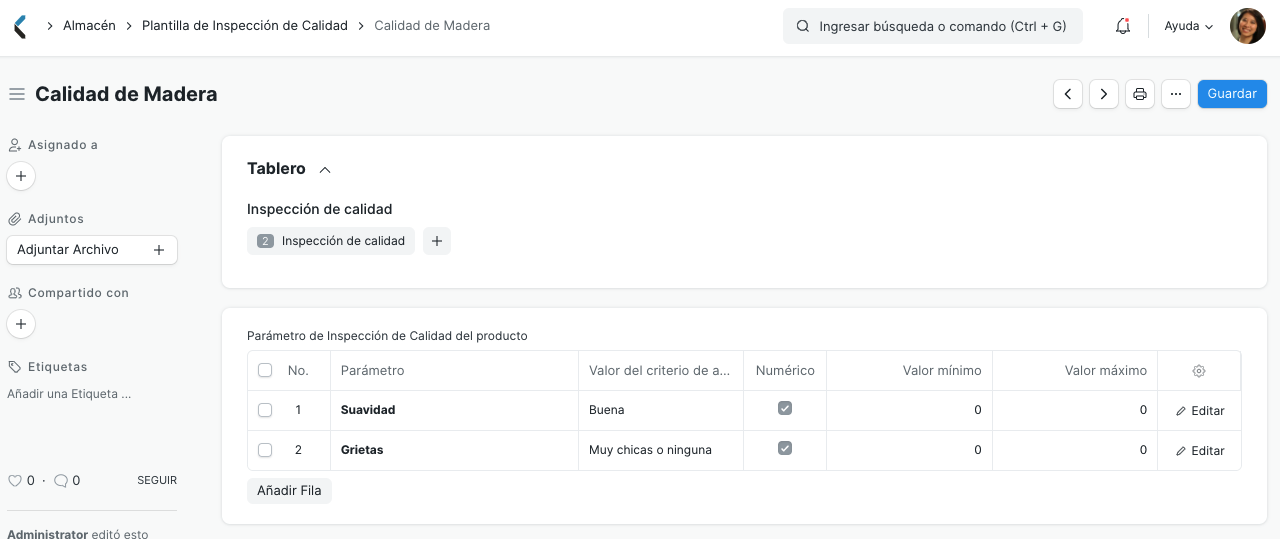Add new Inspección de calidad plus

[437, 241]
